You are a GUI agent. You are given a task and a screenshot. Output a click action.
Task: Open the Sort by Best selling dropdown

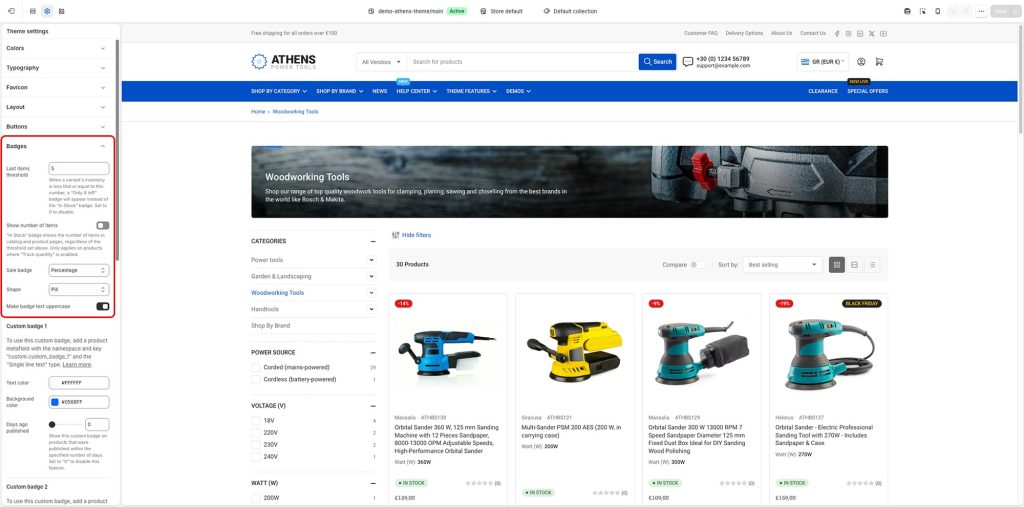pyautogui.click(x=783, y=265)
